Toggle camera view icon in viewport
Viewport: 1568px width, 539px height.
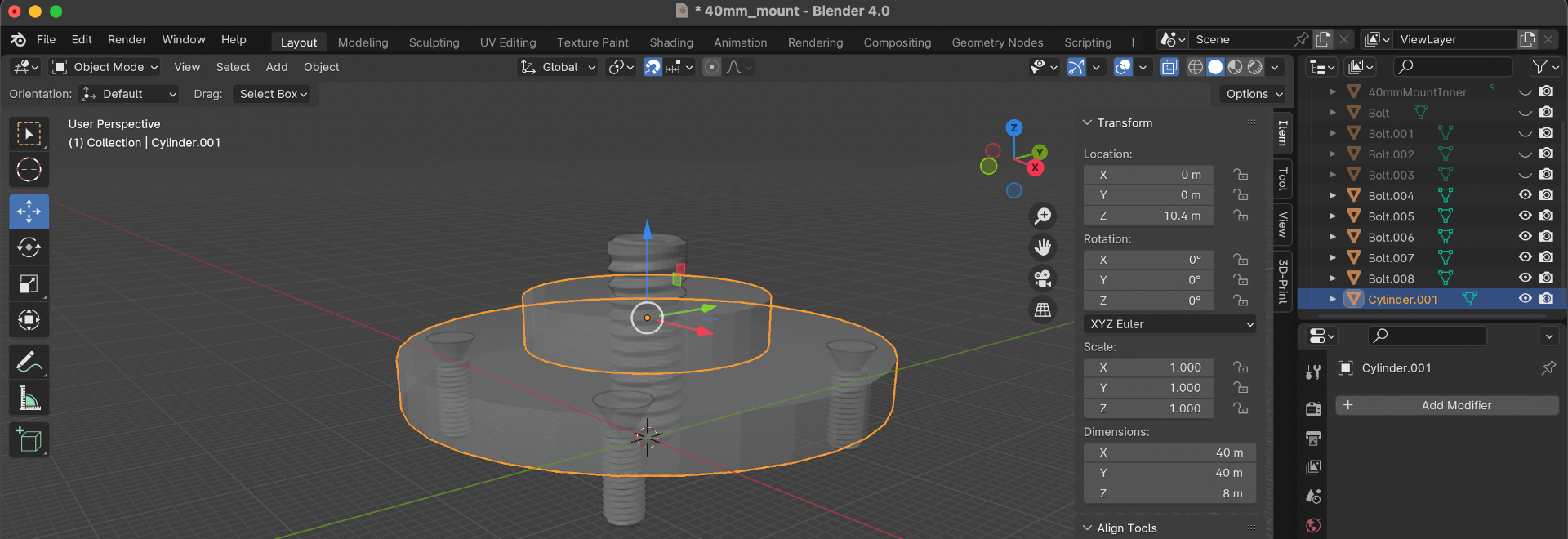pyautogui.click(x=1043, y=278)
